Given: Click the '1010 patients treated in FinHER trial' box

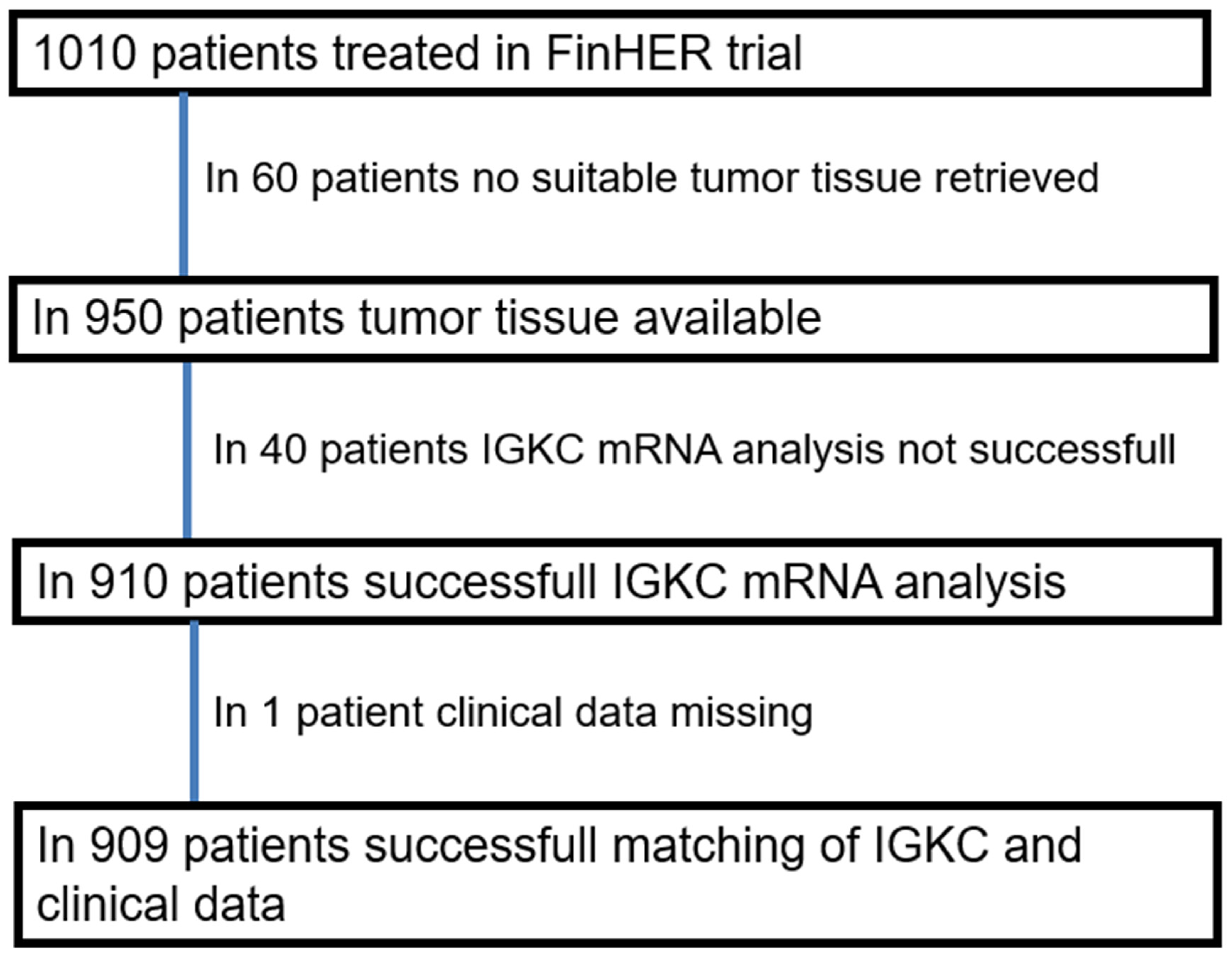Looking at the screenshot, I should coord(609,54).
